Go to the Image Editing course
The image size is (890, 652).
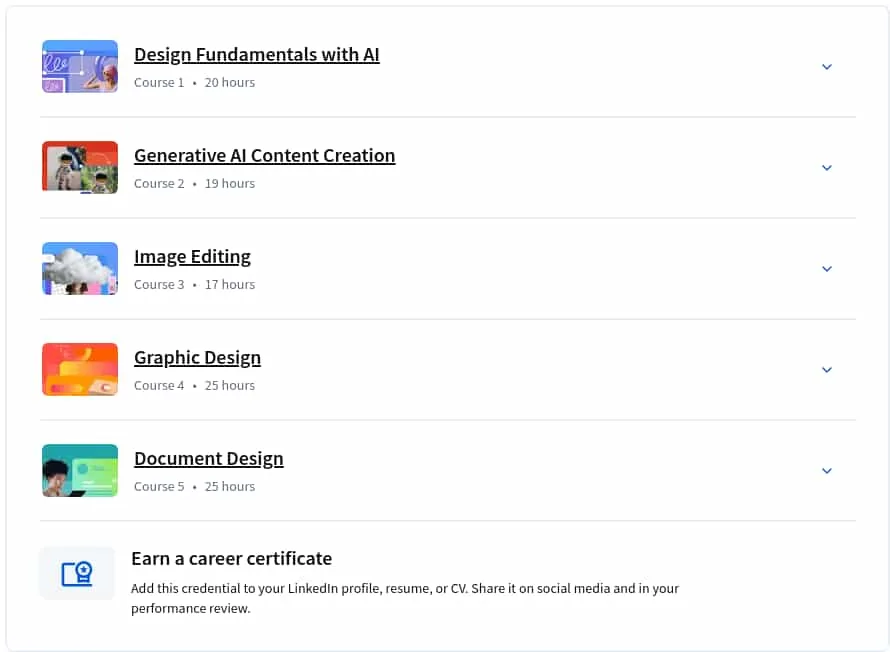[192, 257]
